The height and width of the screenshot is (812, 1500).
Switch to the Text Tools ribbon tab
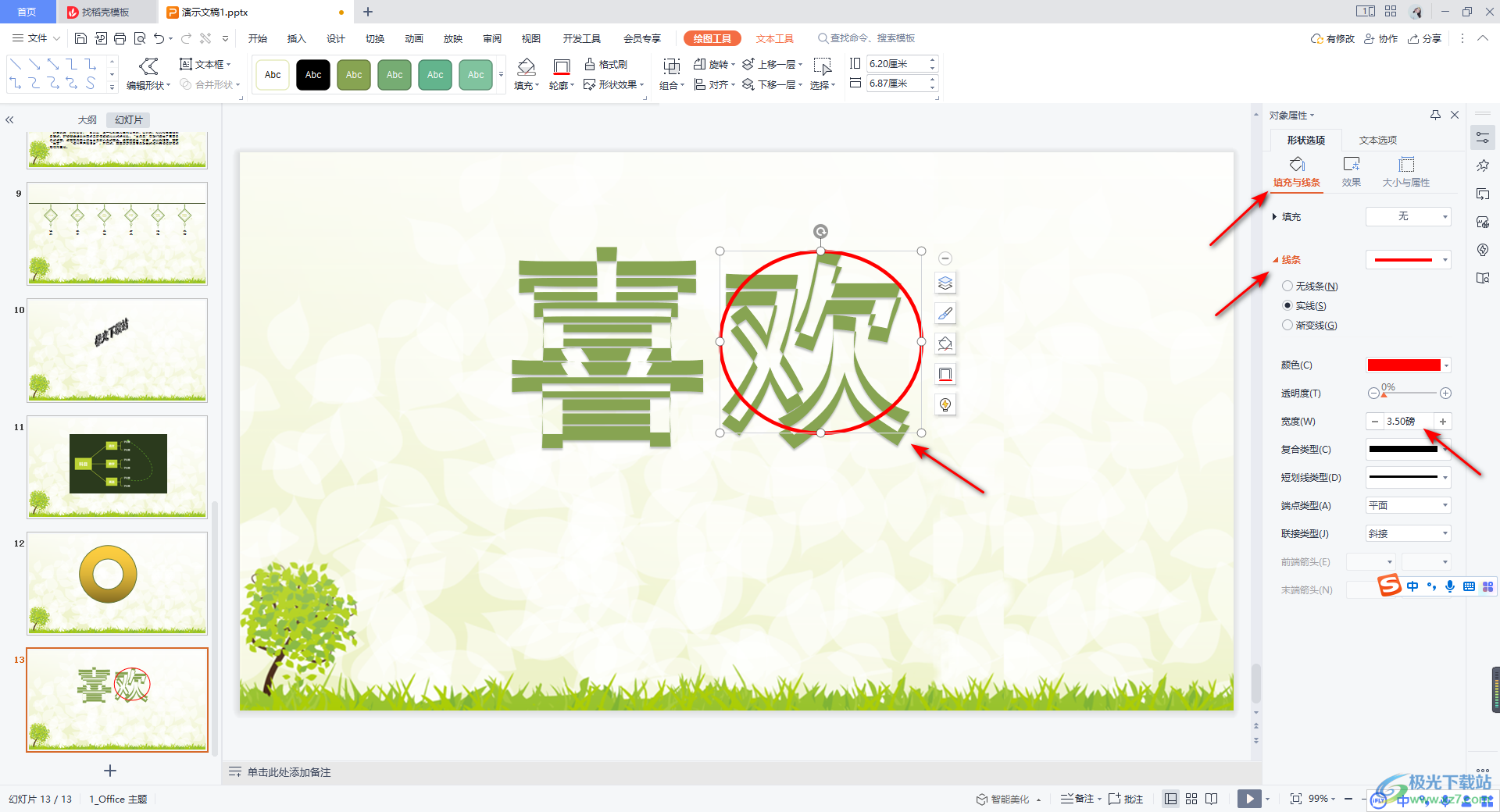[x=774, y=38]
